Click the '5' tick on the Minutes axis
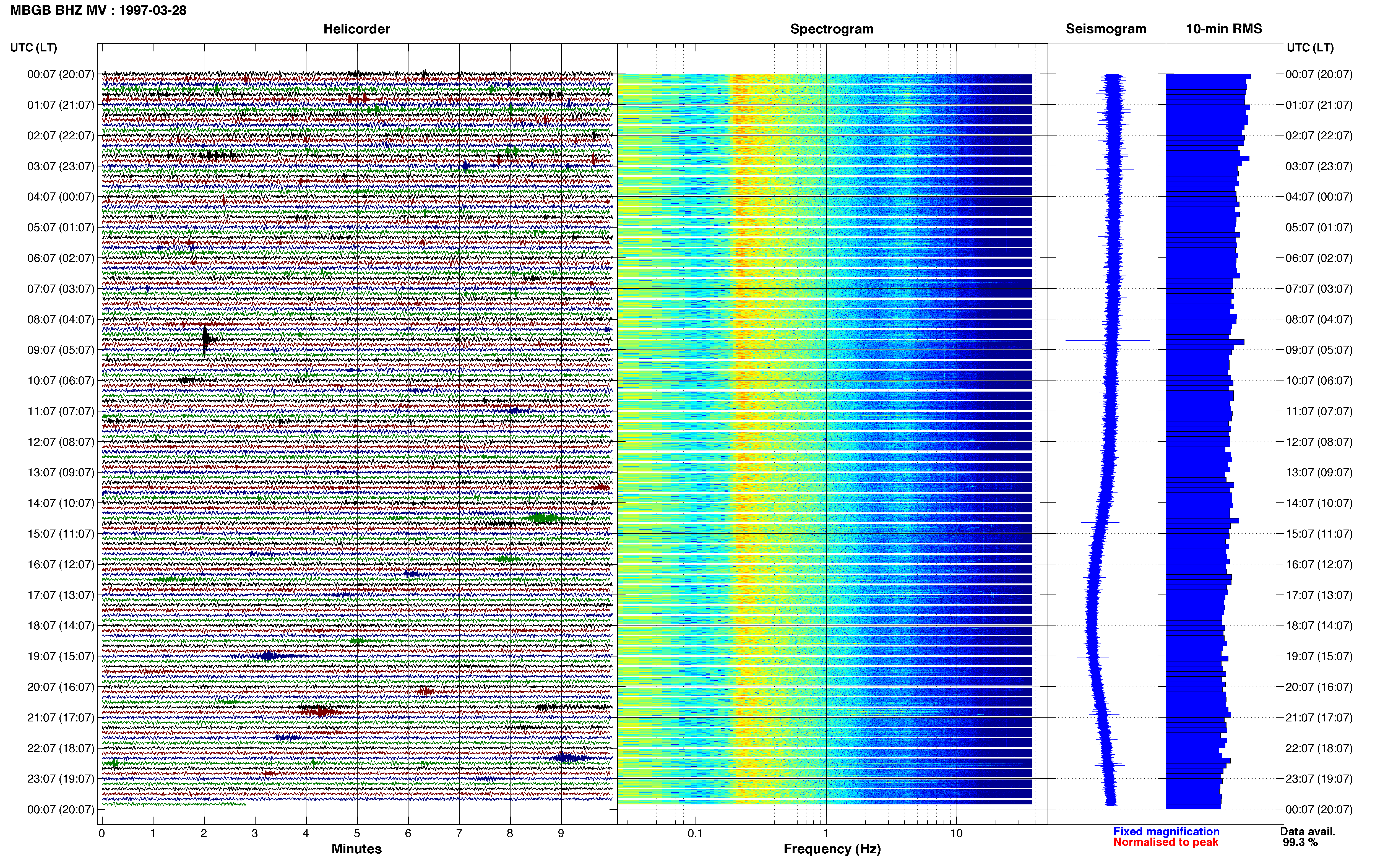The image size is (1388, 868). [357, 833]
